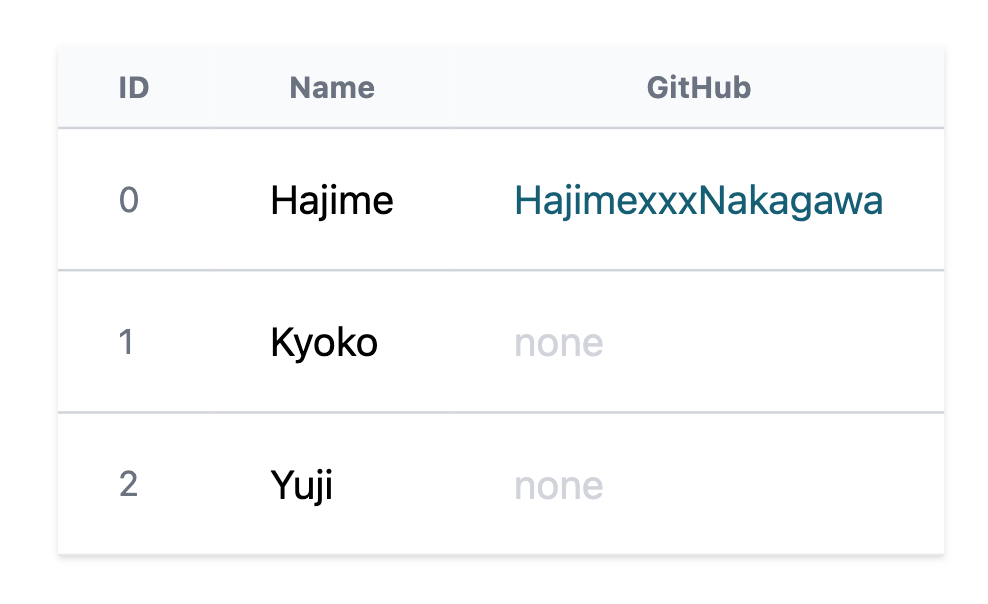Click the gap between Hajime and GitHub link
This screenshot has height=604, width=988.
pyautogui.click(x=454, y=200)
